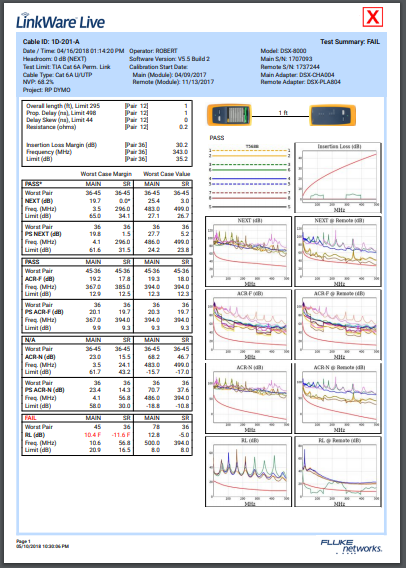Image resolution: width=406 pixels, height=568 pixels.
Task: Click the red 10.4 F RL value
Action: click(93, 435)
